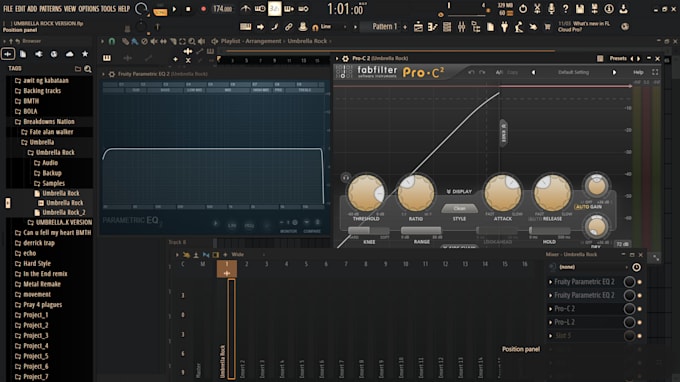Open the Playlist view icon in toolbar
The width and height of the screenshot is (680, 382).
[418, 27]
